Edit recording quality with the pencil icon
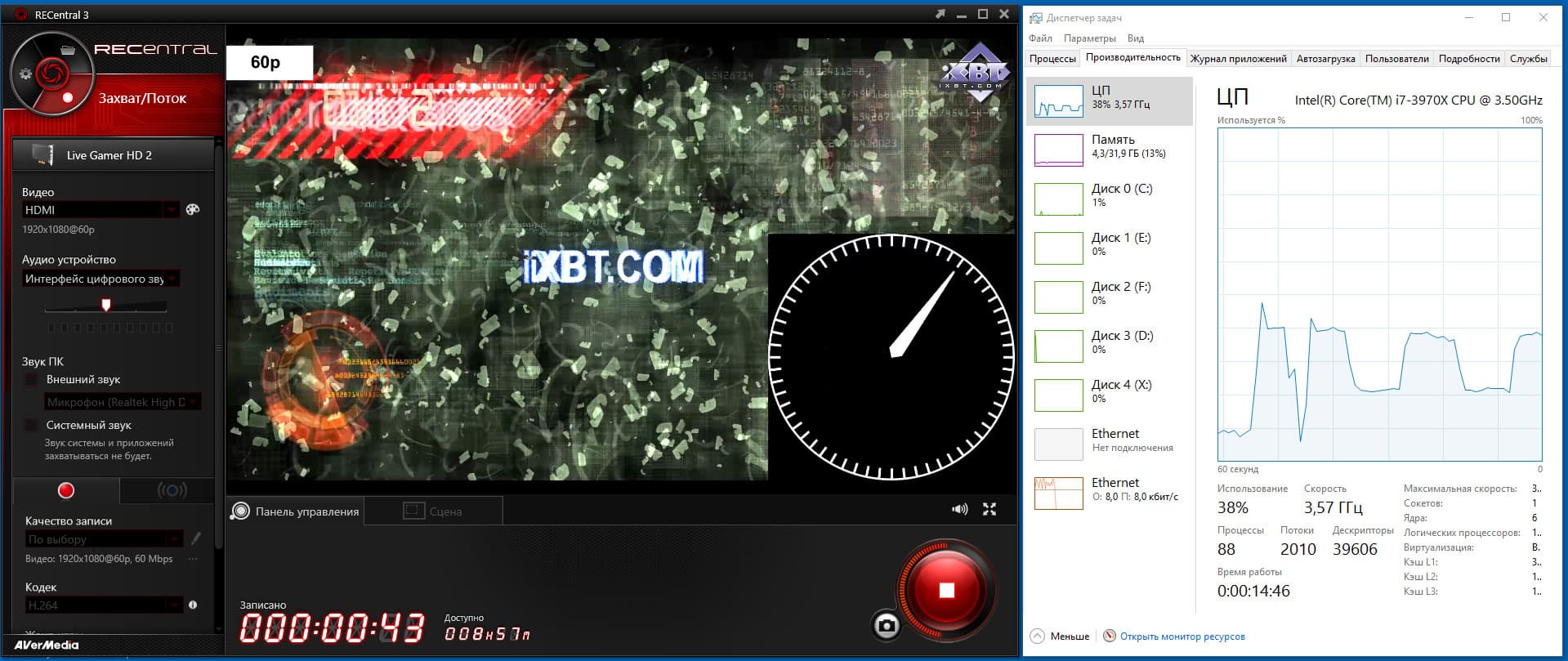 (x=195, y=538)
